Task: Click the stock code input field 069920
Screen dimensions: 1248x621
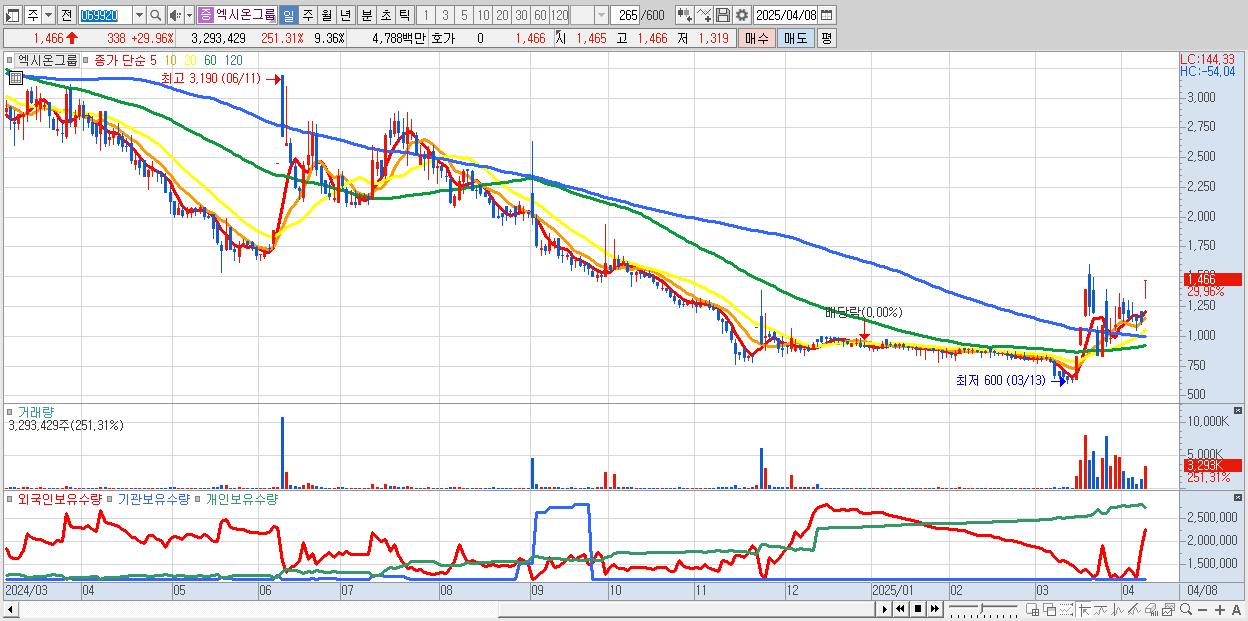Action: pos(105,15)
